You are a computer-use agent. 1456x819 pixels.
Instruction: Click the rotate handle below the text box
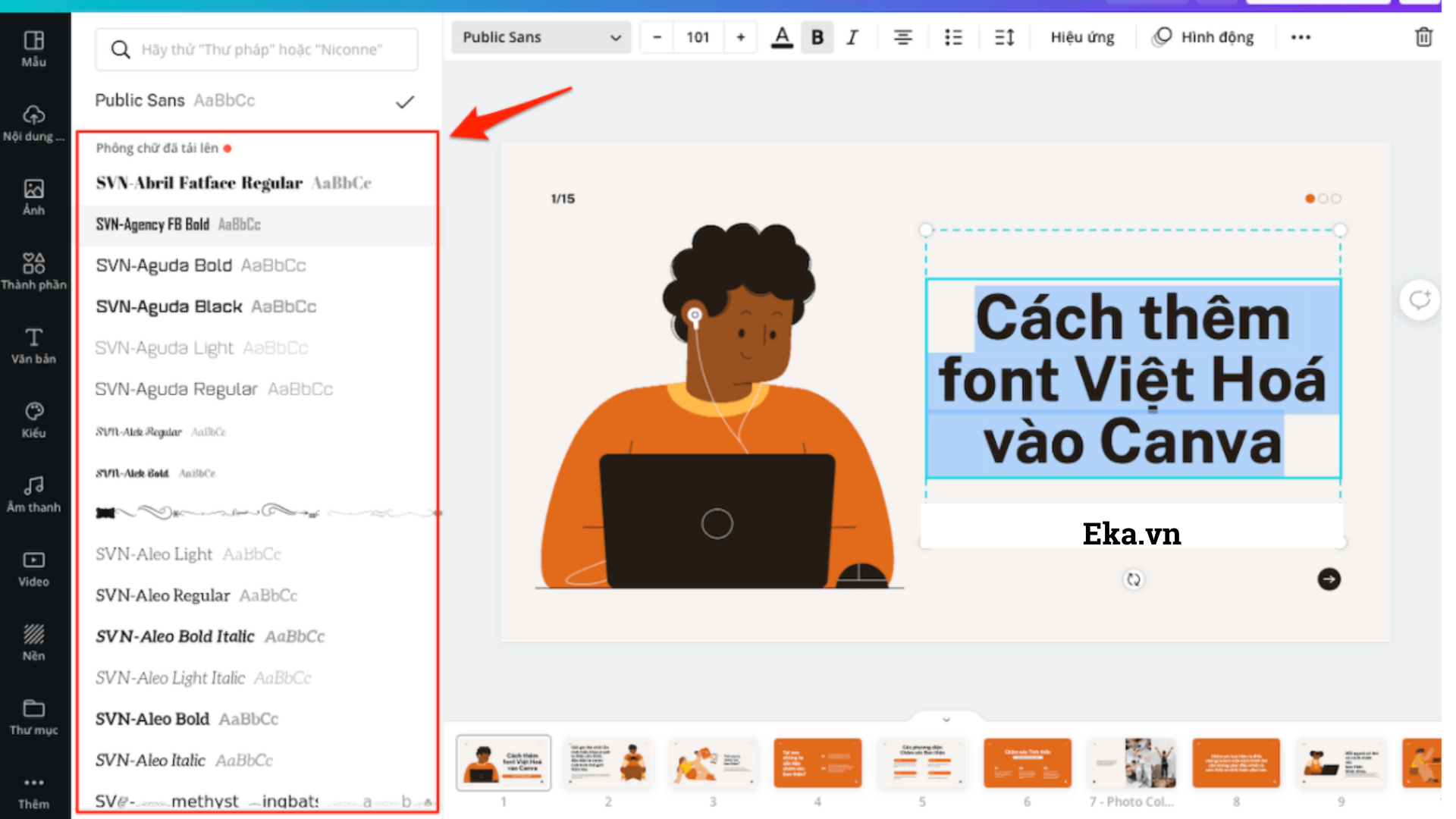point(1133,579)
